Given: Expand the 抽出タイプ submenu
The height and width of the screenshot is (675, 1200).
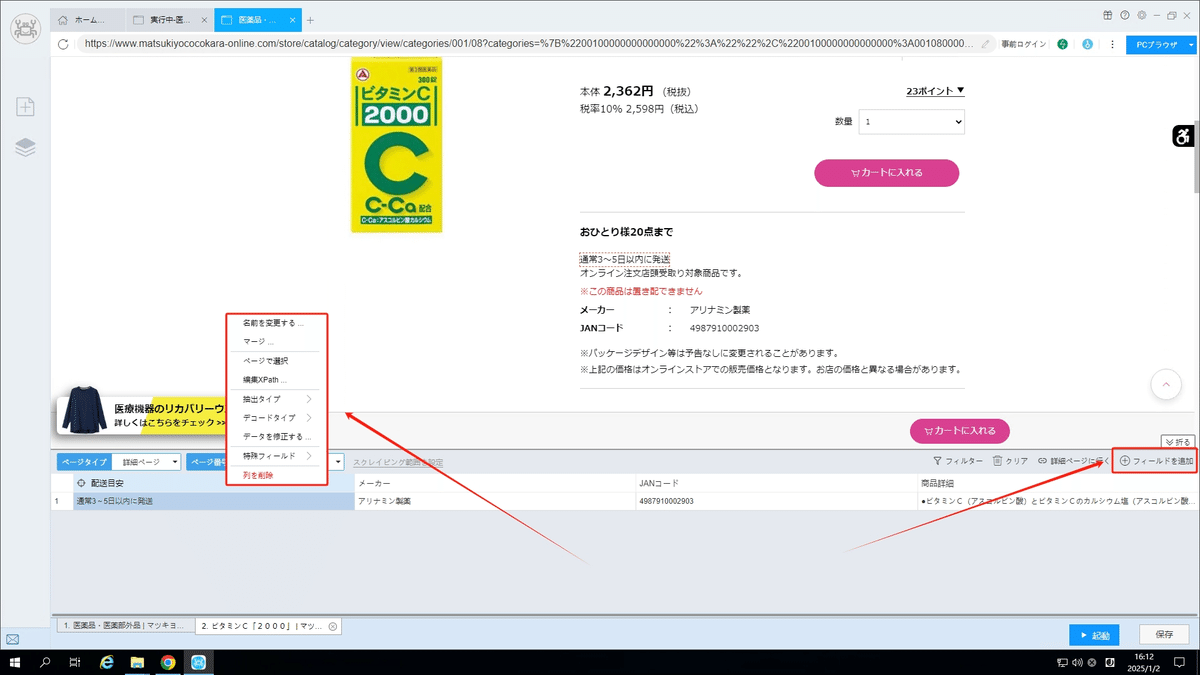Looking at the screenshot, I should [x=277, y=399].
